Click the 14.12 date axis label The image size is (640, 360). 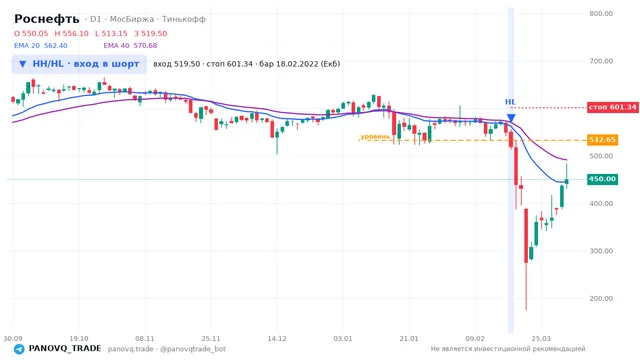coord(277,338)
